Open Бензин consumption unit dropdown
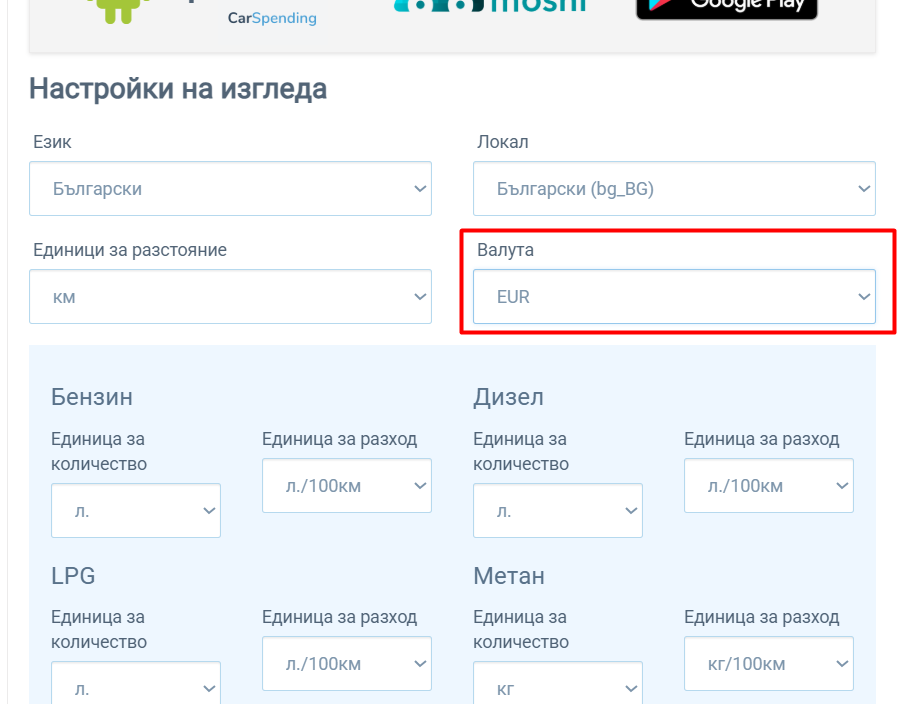Viewport: 915px width, 704px height. coord(346,486)
